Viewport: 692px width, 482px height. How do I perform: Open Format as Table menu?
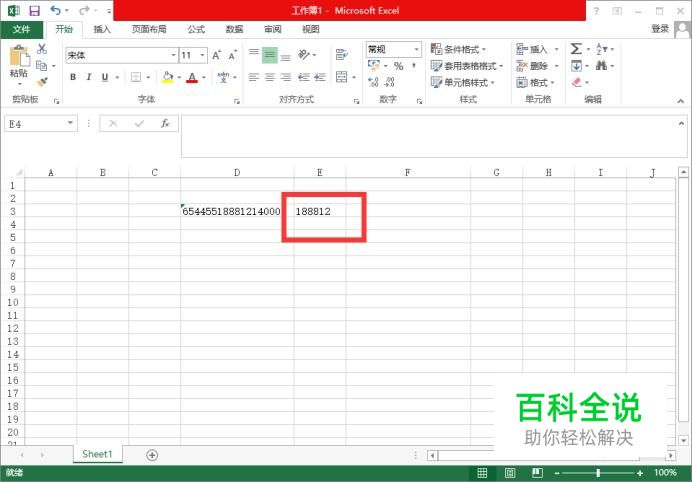point(467,66)
